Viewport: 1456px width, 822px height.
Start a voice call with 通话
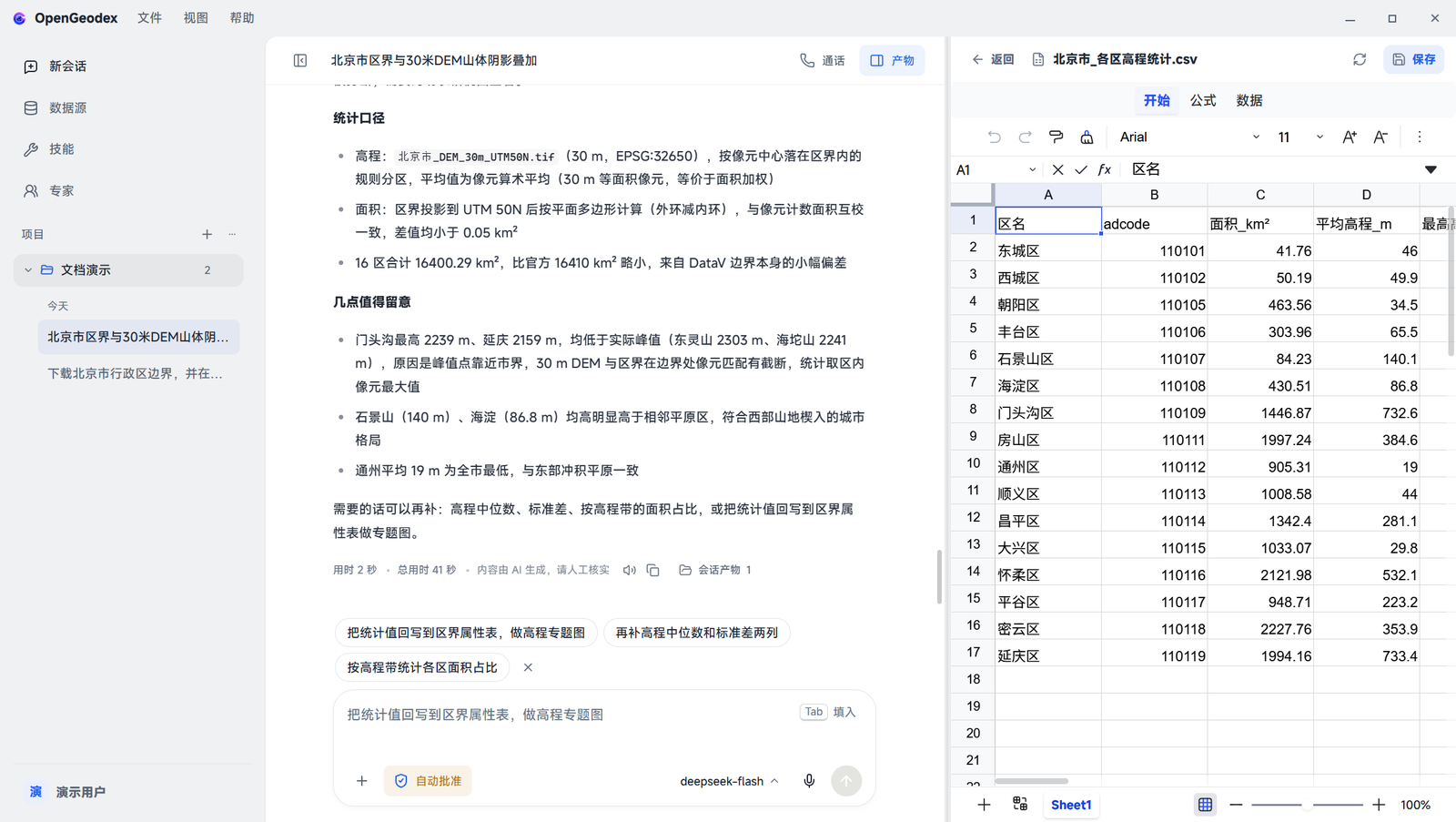pyautogui.click(x=823, y=60)
